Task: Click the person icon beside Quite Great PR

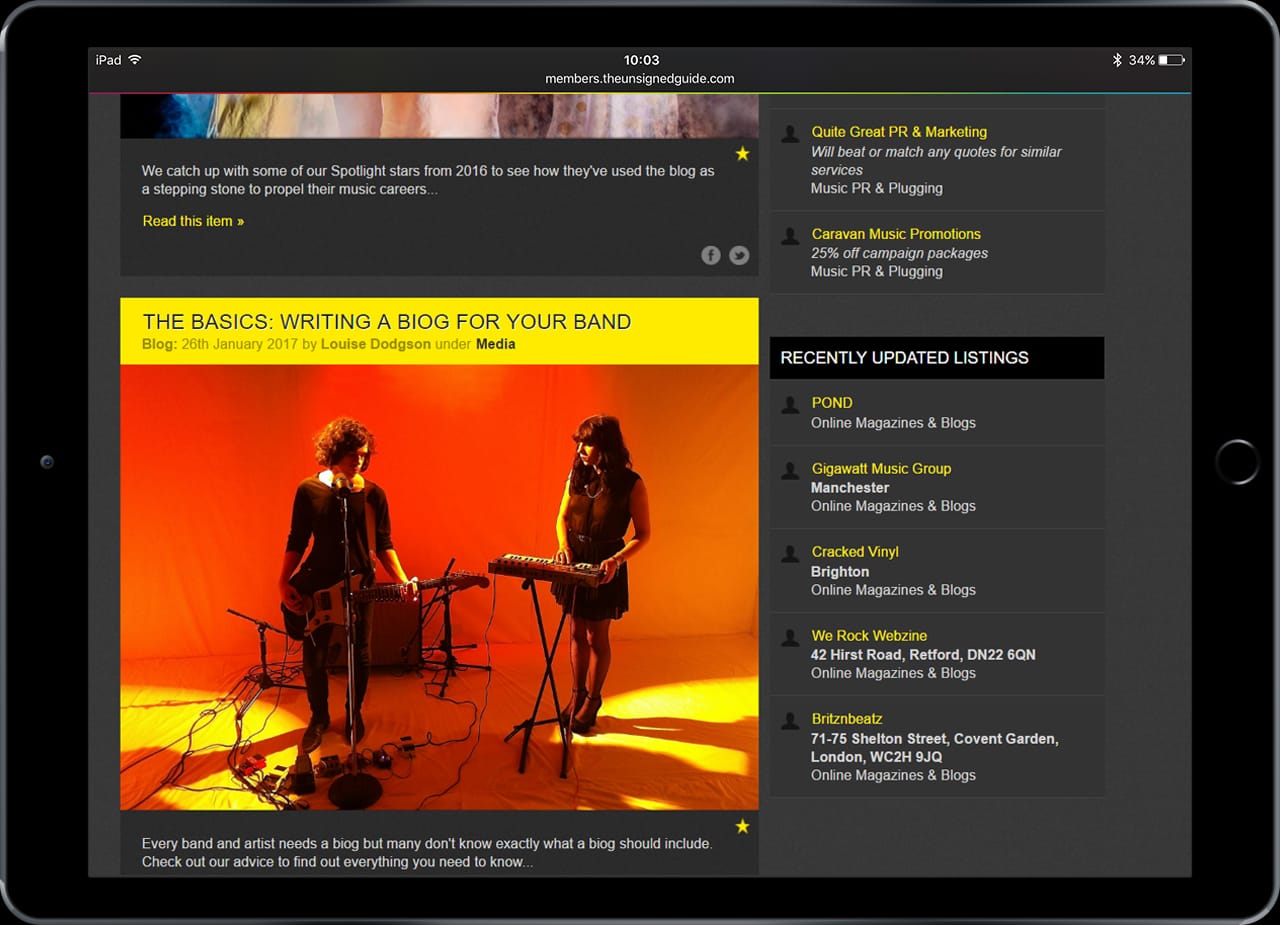Action: 790,133
